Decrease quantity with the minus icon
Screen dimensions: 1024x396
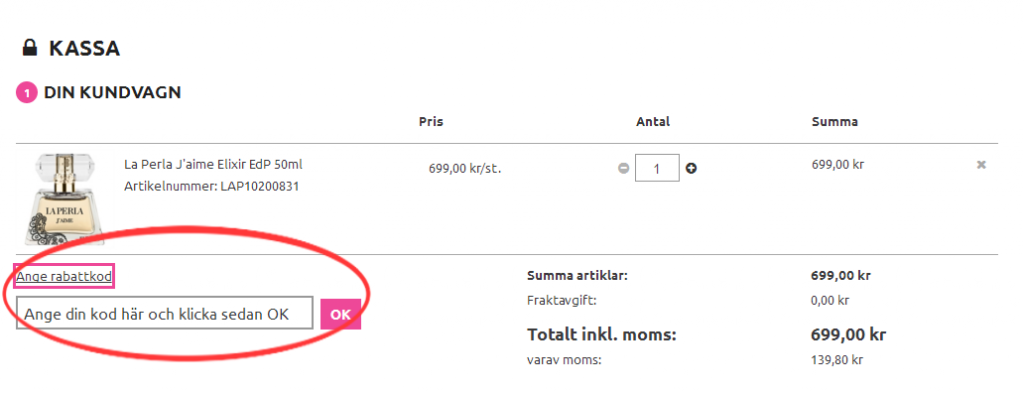pyautogui.click(x=624, y=169)
